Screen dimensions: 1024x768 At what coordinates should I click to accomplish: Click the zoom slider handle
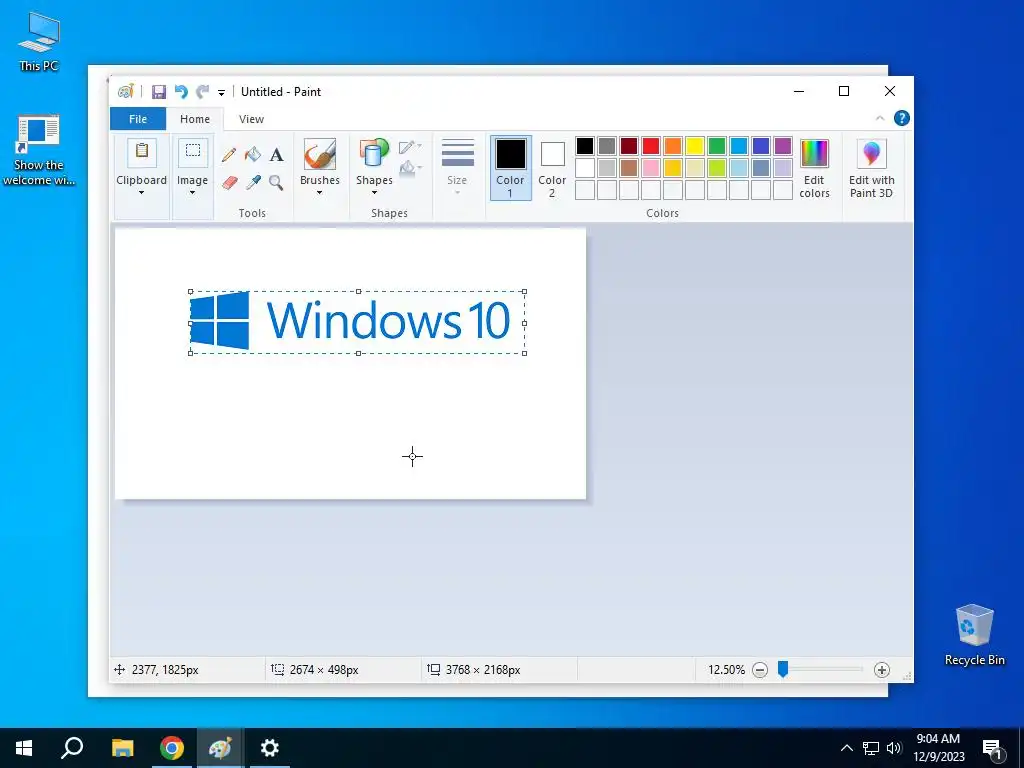pos(783,669)
